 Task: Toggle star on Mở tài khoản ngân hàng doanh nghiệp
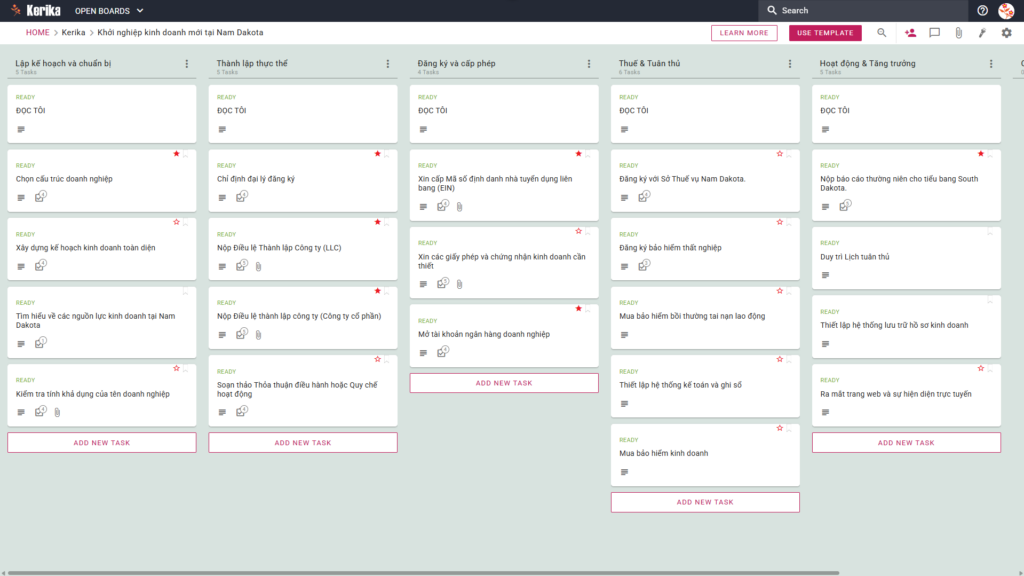click(x=579, y=308)
